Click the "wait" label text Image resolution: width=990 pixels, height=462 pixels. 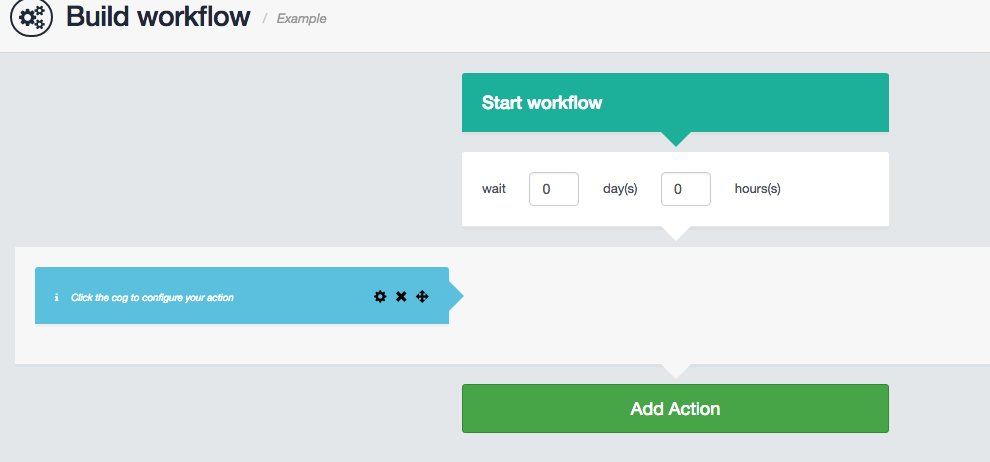coord(494,189)
